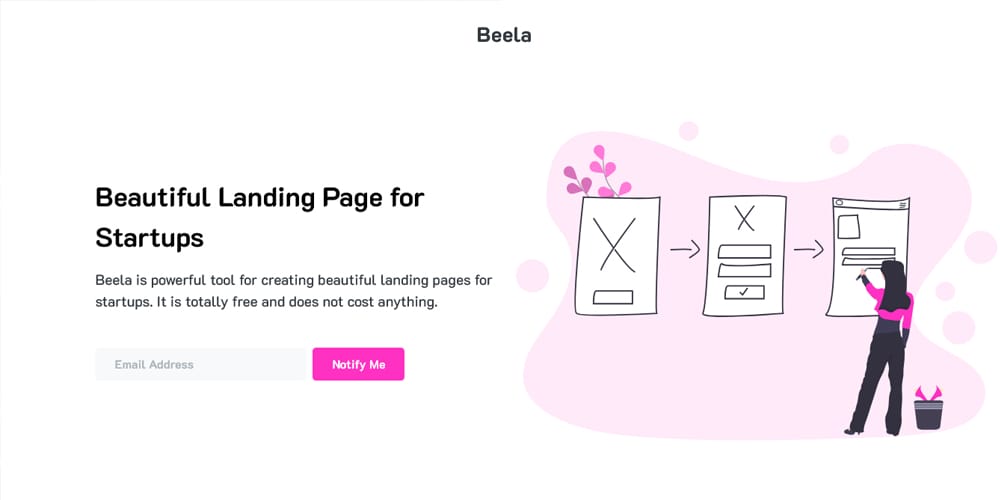The height and width of the screenshot is (500, 1000).
Task: Click the top input bar in middle wireframe
Action: point(744,251)
